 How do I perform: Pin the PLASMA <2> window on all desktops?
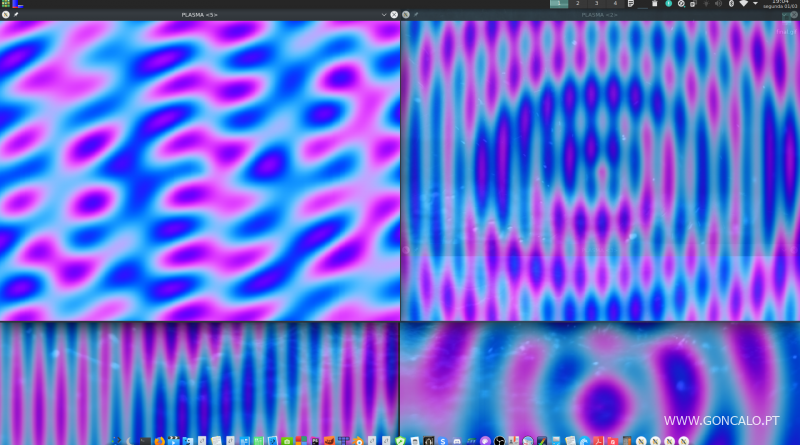[x=416, y=15]
